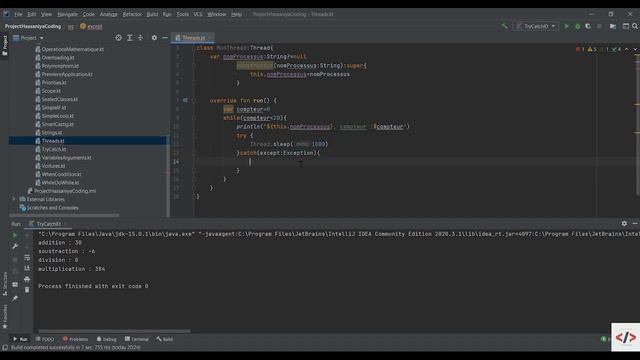The width and height of the screenshot is (640, 360).
Task: Start debugging with the green bug icon
Action: pyautogui.click(x=578, y=26)
